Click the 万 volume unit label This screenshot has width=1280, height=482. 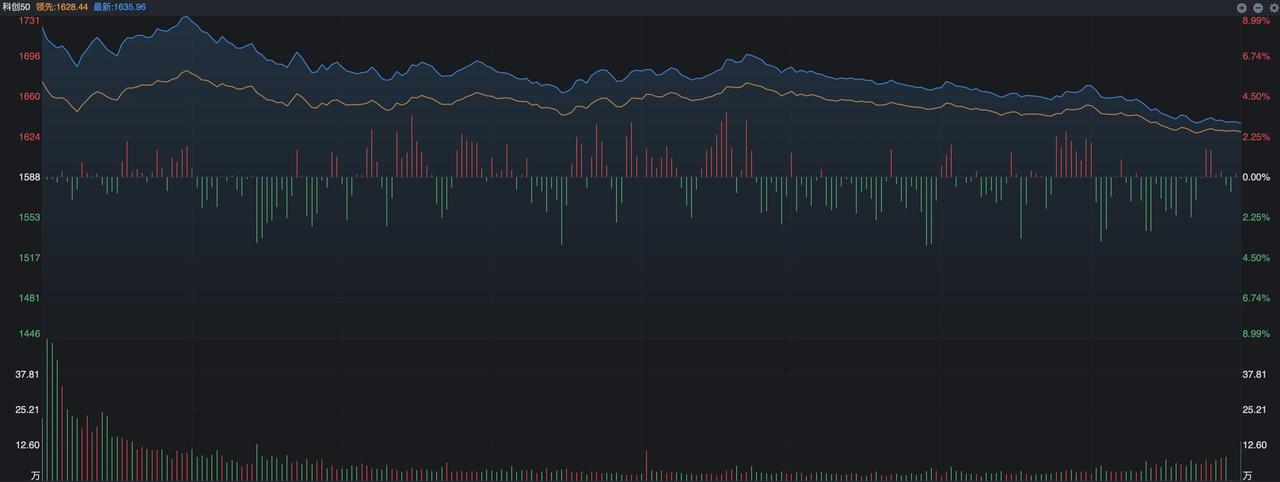(x=35, y=474)
